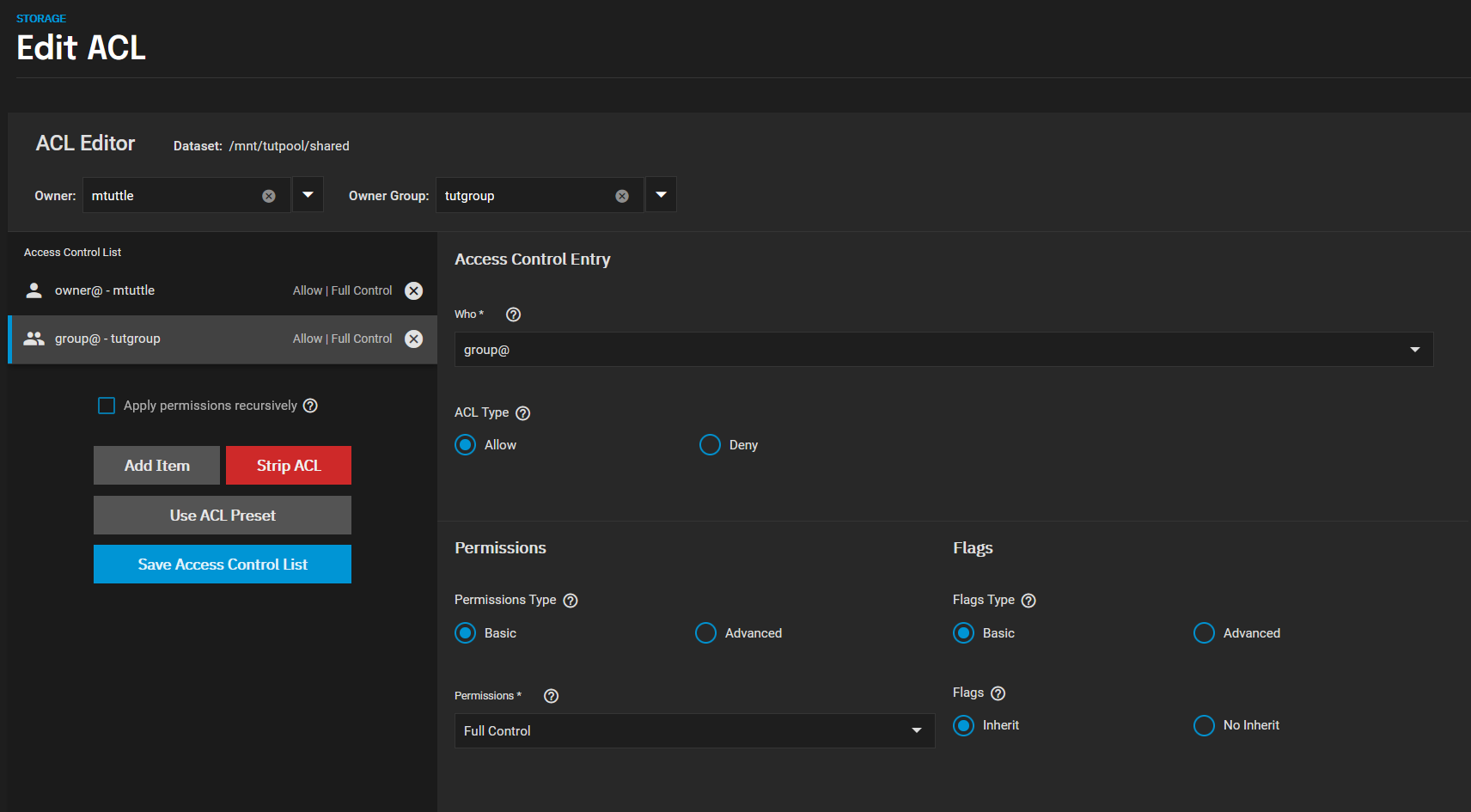Select the owner@ - mtuttle ACL entry

coord(172,290)
